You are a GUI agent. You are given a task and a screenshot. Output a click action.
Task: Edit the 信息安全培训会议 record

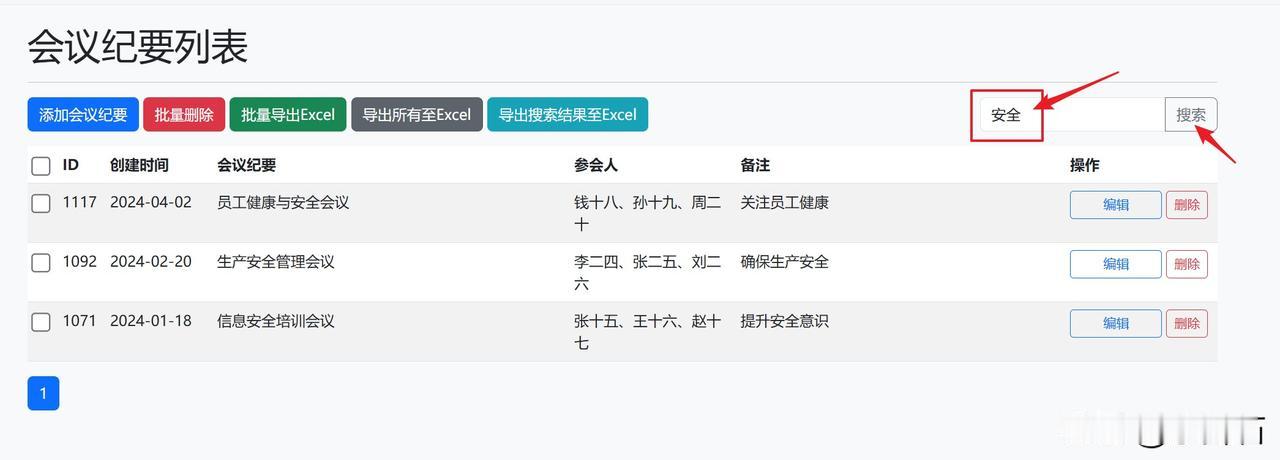pos(1116,323)
